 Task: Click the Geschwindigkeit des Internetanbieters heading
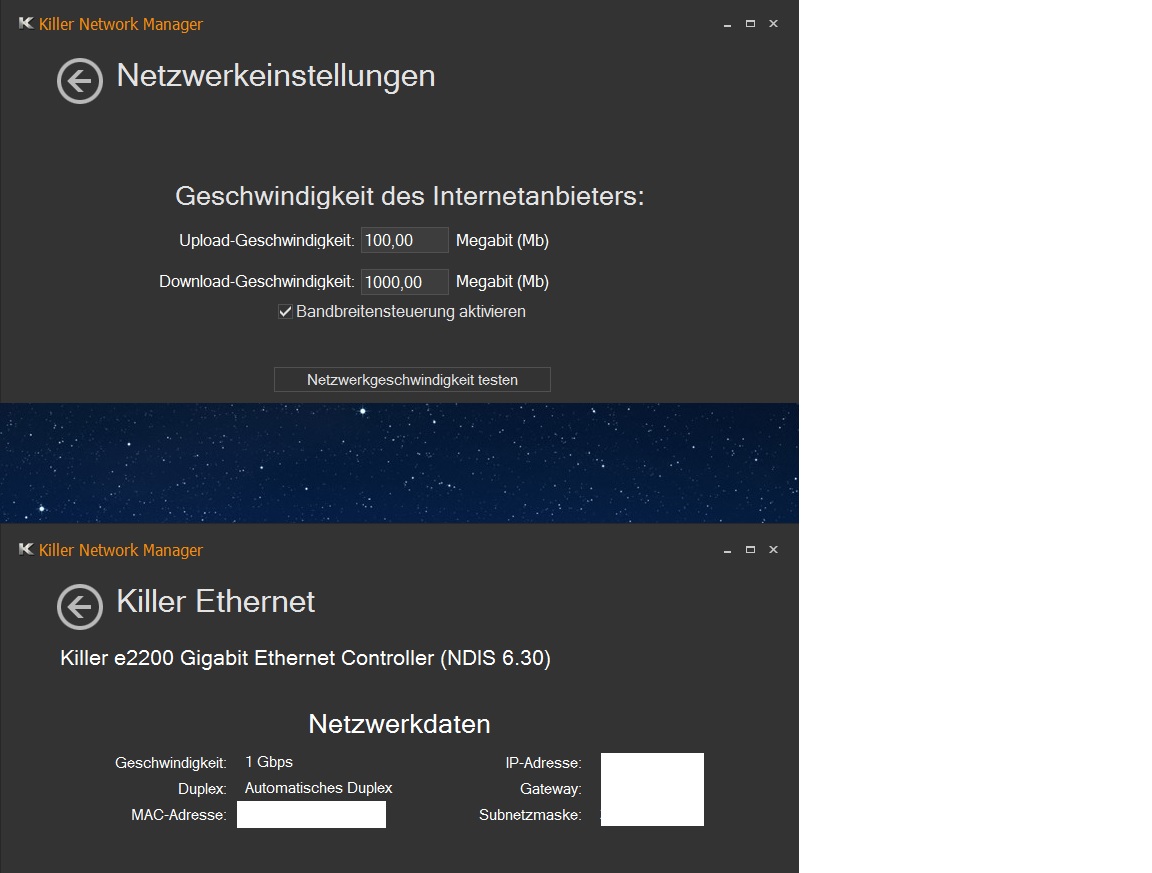coord(410,196)
